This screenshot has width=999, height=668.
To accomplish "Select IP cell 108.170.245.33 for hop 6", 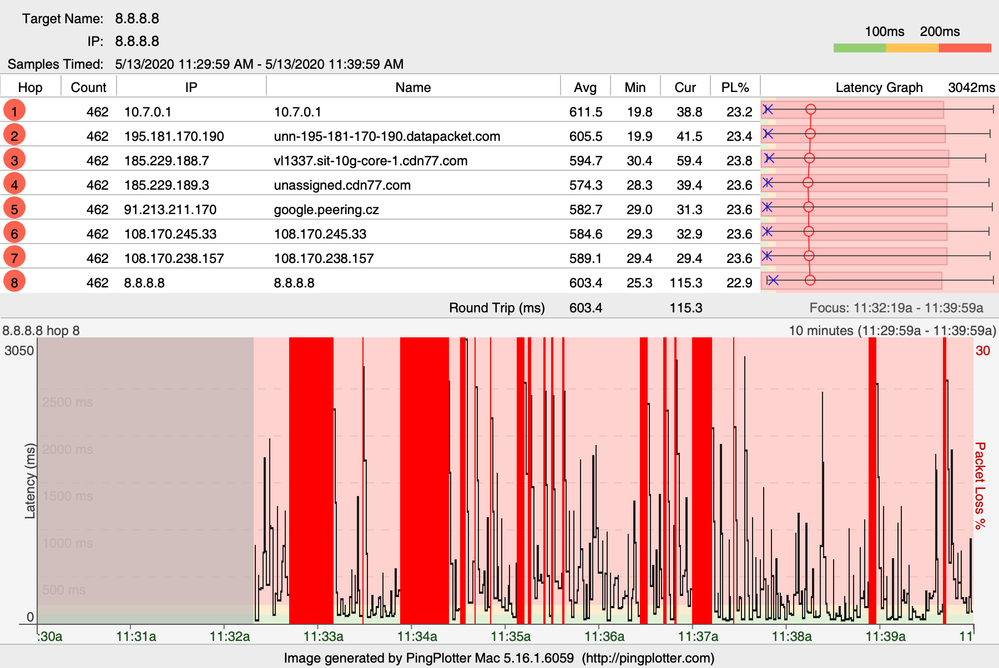I will tap(170, 234).
